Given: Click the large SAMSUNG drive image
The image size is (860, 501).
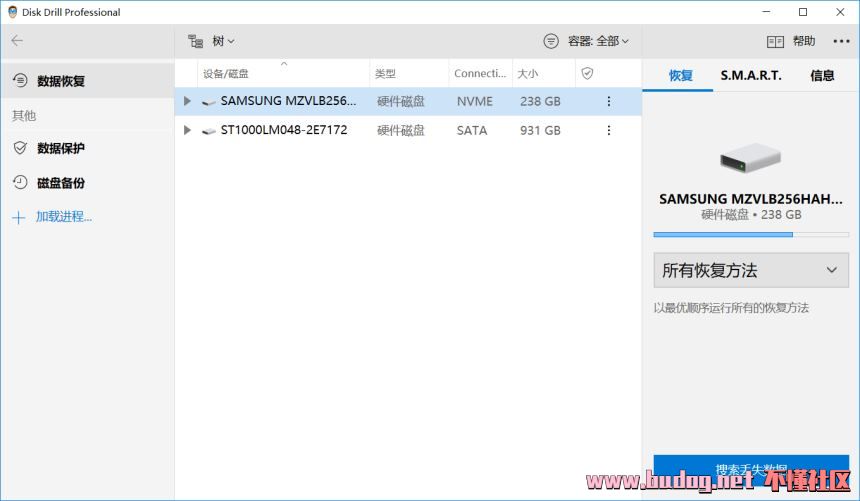Looking at the screenshot, I should (750, 159).
